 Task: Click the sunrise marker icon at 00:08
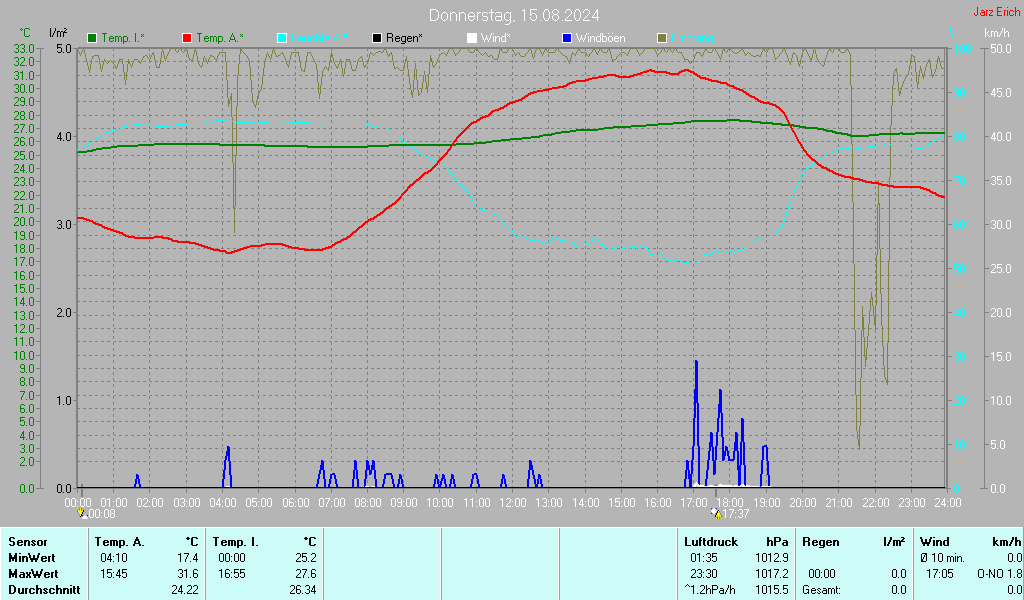click(x=82, y=513)
